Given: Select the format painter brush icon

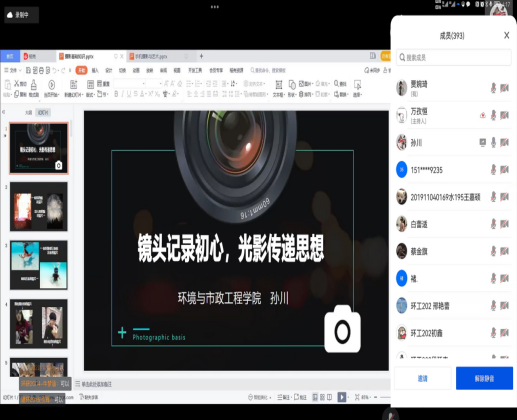Looking at the screenshot, I should point(34,85).
